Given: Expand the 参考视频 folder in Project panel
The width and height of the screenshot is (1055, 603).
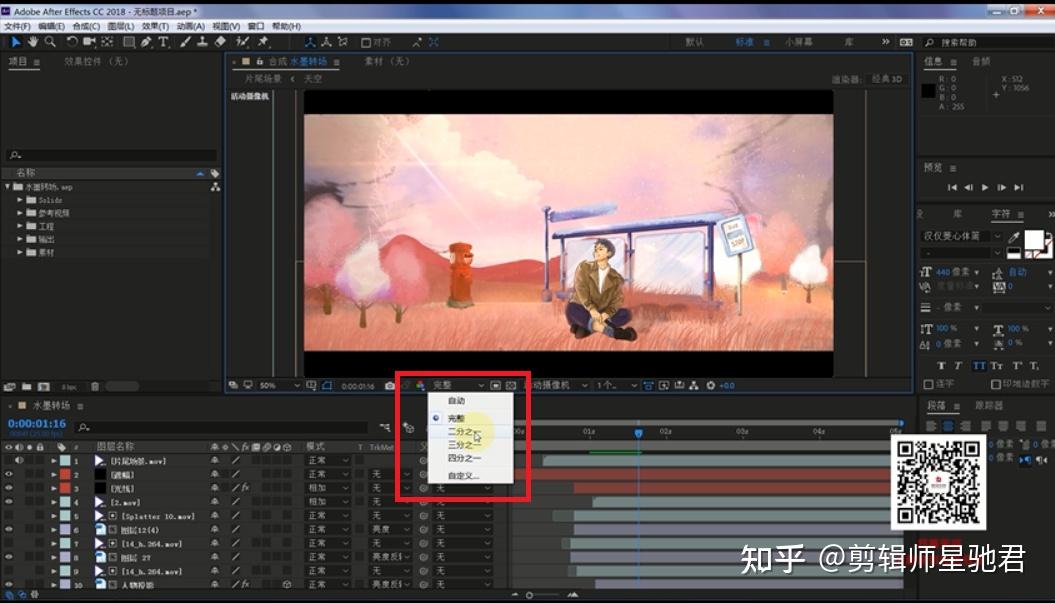Looking at the screenshot, I should point(20,213).
